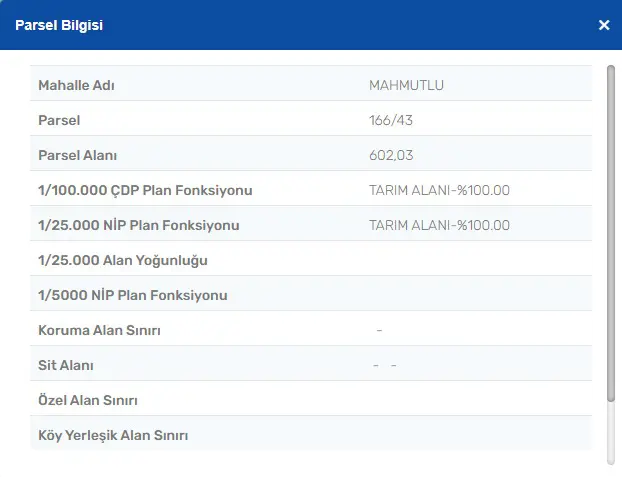Click the Koruma Alan Sınırı label
This screenshot has width=622, height=477.
tap(99, 330)
